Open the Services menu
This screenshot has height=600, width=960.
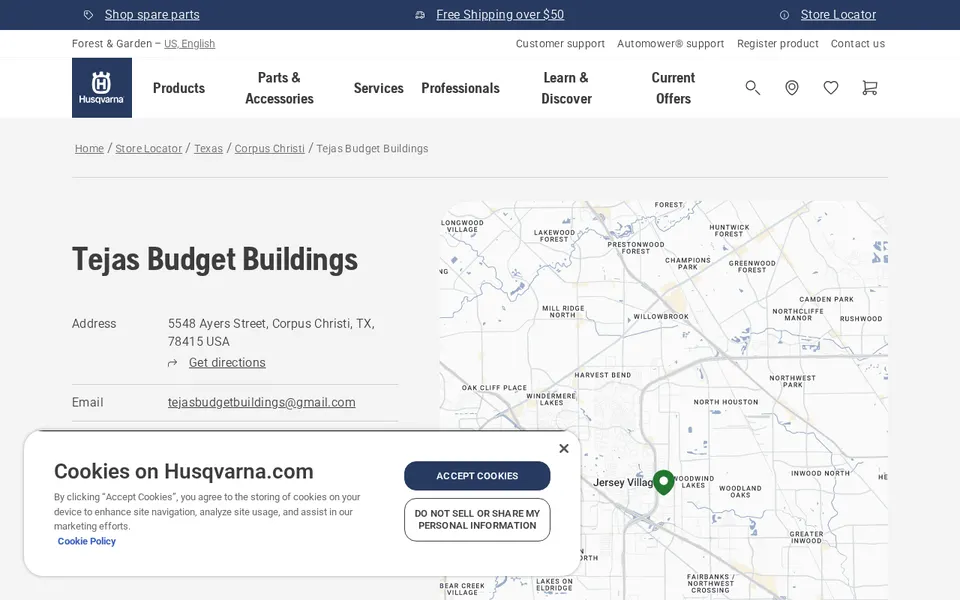tap(378, 88)
